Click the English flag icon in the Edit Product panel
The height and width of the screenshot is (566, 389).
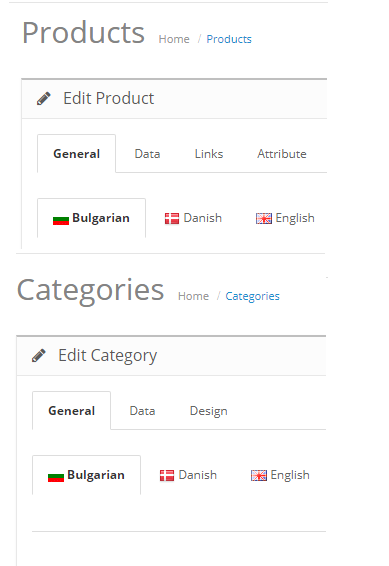pos(264,218)
